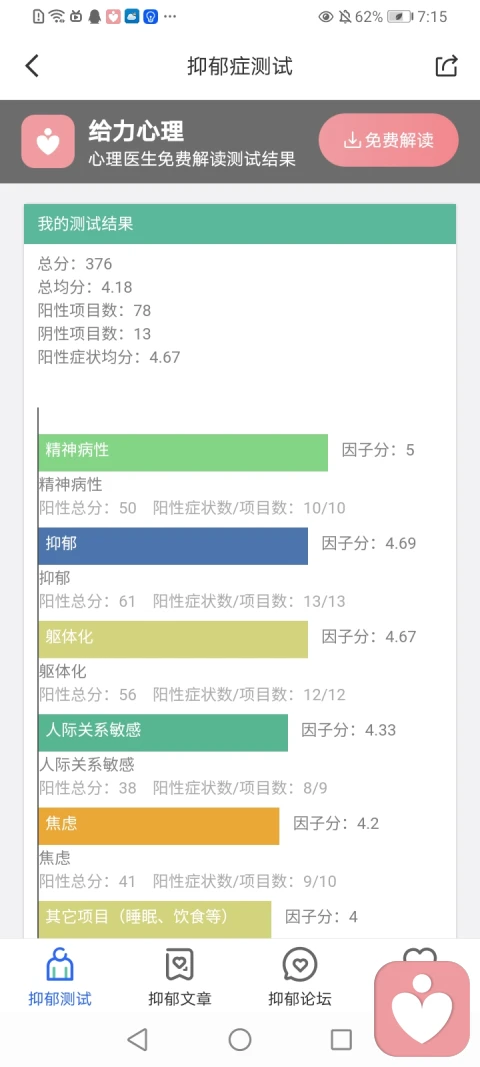This screenshot has height=1067, width=480.
Task: Tap the back arrow icon
Action: point(32,66)
